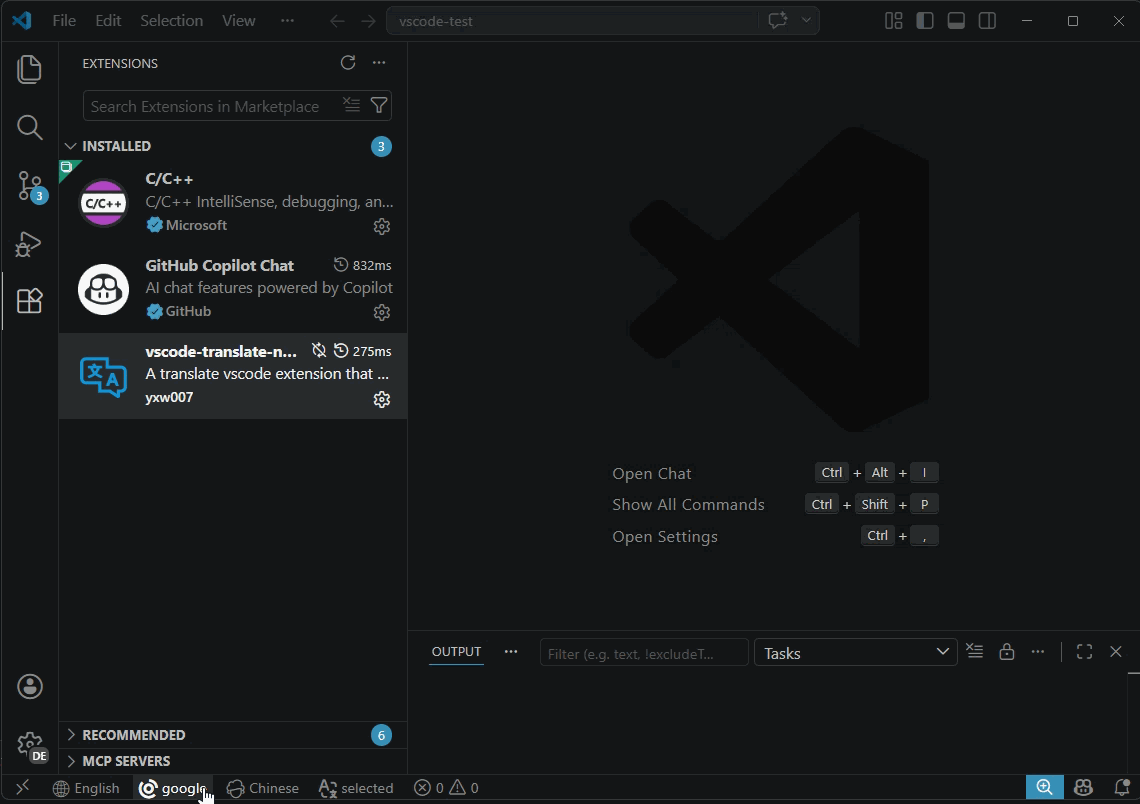Open notifications bell in status bar
Image resolution: width=1140 pixels, height=804 pixels.
click(x=1122, y=787)
